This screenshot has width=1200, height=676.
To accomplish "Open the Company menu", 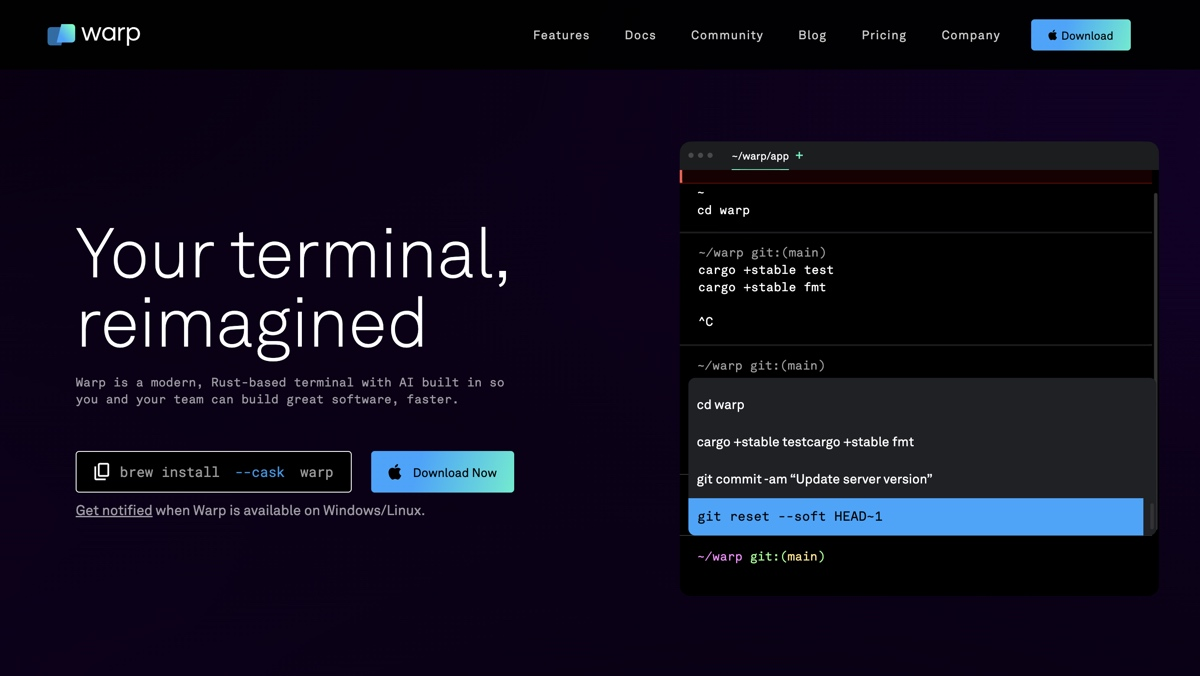I will click(x=970, y=35).
